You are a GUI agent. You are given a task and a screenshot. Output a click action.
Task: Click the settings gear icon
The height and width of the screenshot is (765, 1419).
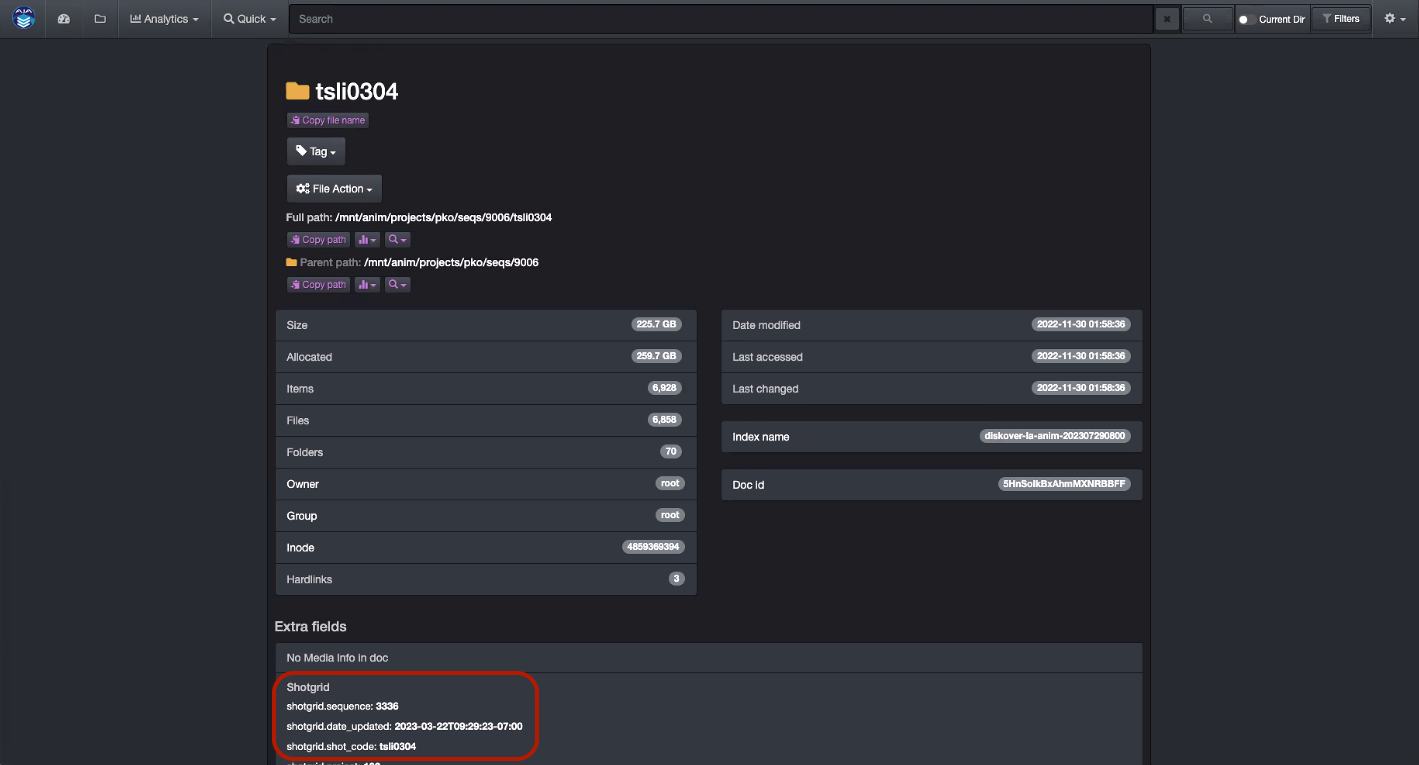tap(1392, 17)
